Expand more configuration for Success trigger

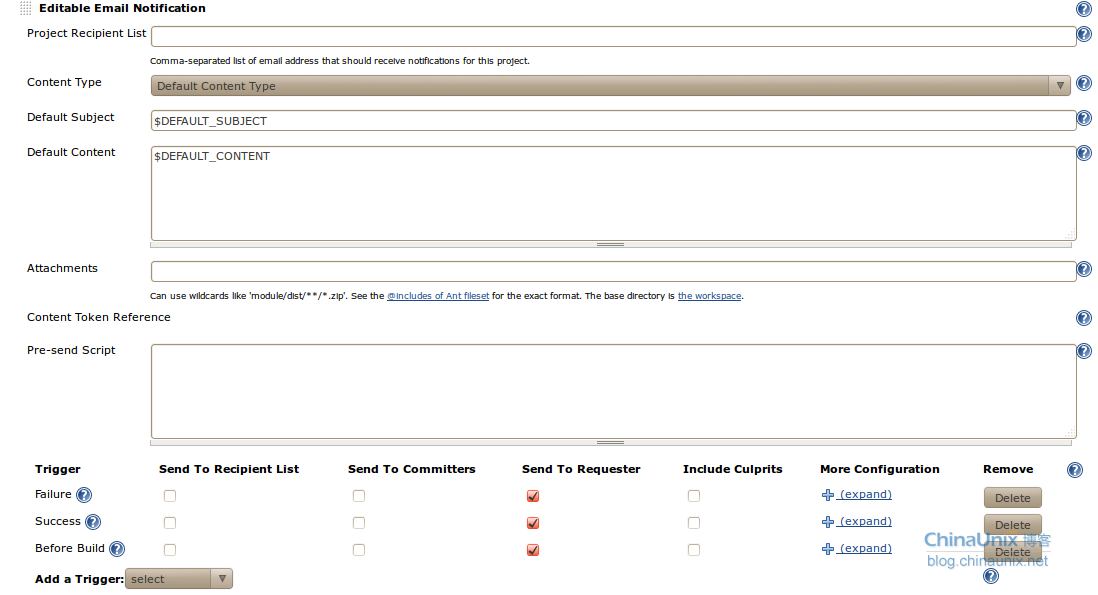point(865,521)
